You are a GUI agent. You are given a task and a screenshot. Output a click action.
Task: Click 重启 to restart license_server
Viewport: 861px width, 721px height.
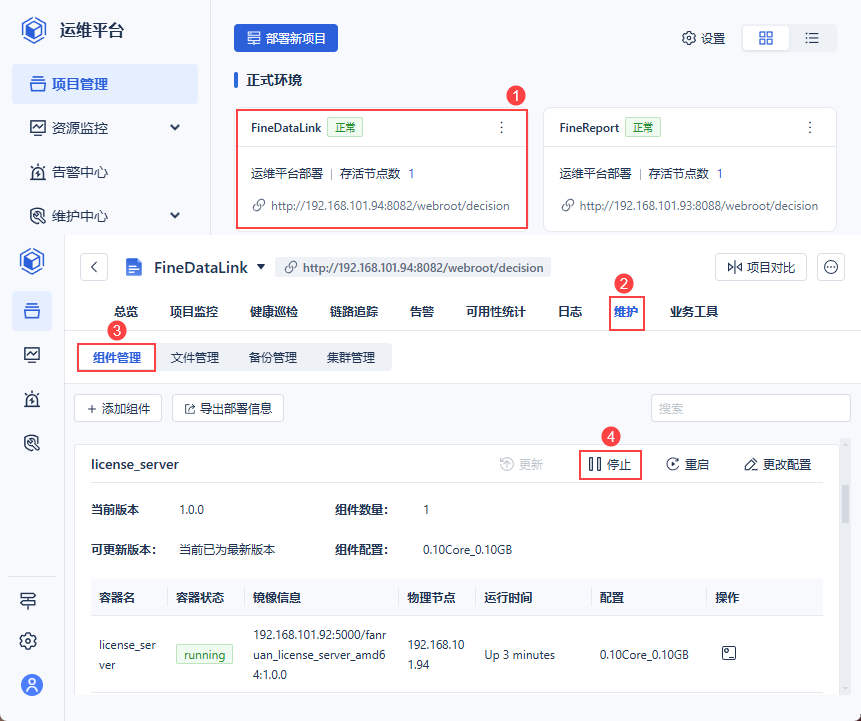[x=687, y=465]
